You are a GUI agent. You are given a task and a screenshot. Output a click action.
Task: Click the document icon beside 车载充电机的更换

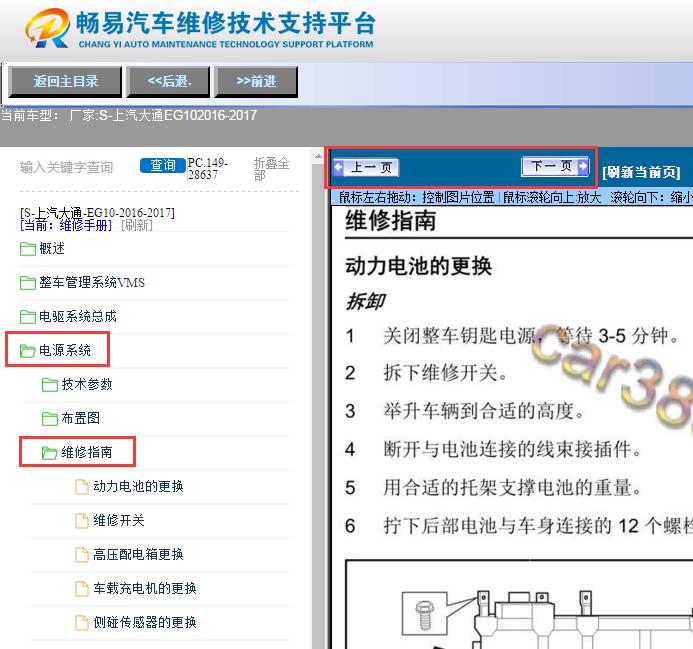tap(82, 589)
